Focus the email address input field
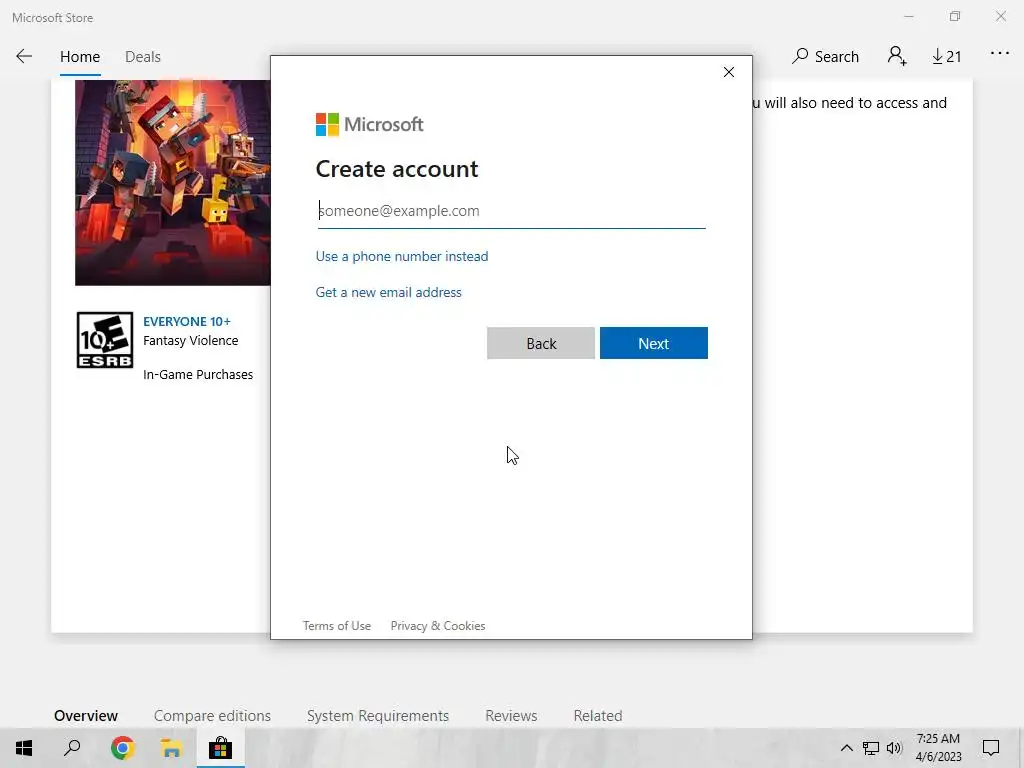The height and width of the screenshot is (768, 1024). 511,211
